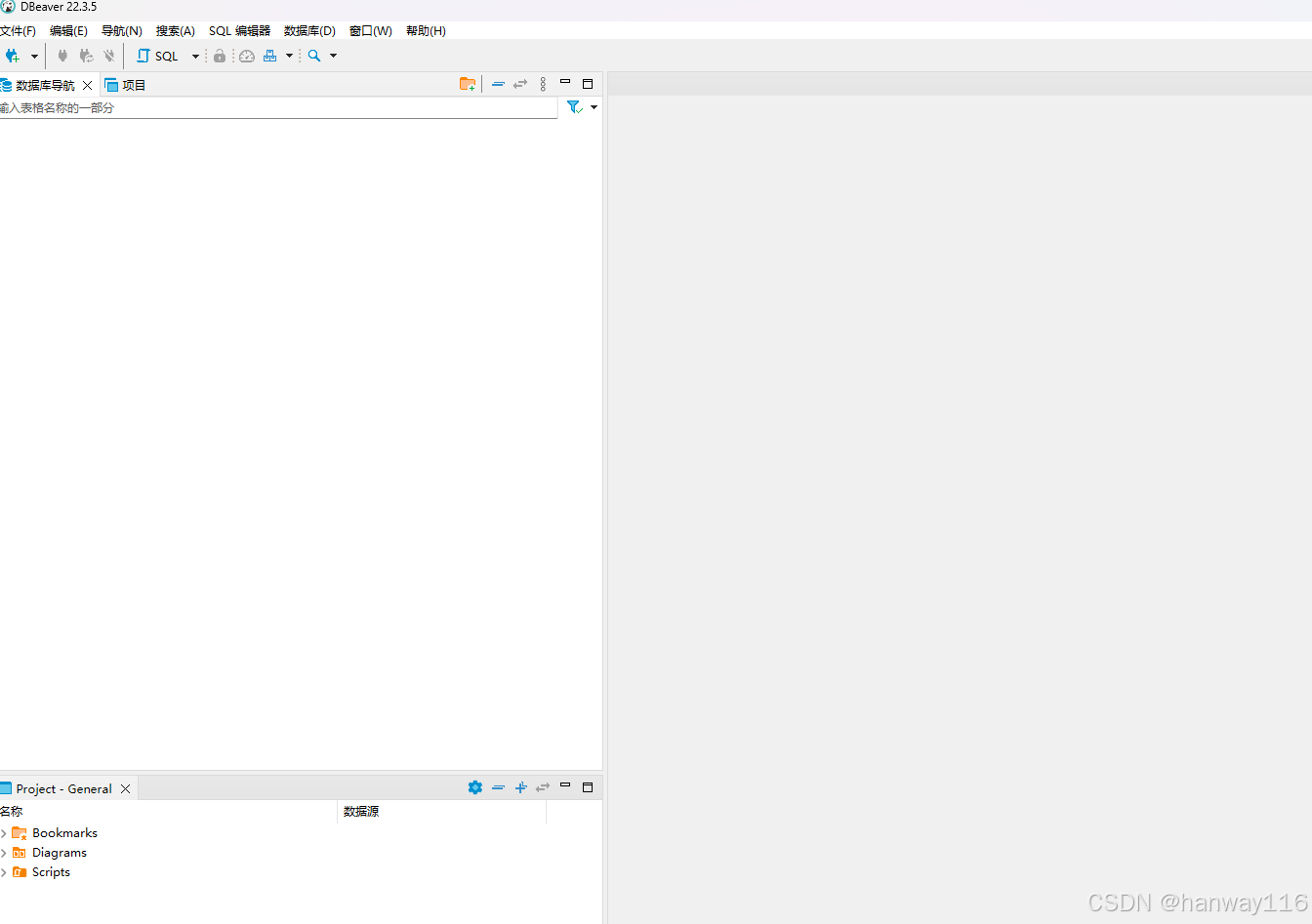Open the dashboard gauge icon in toolbar
The width and height of the screenshot is (1312, 924).
point(247,57)
